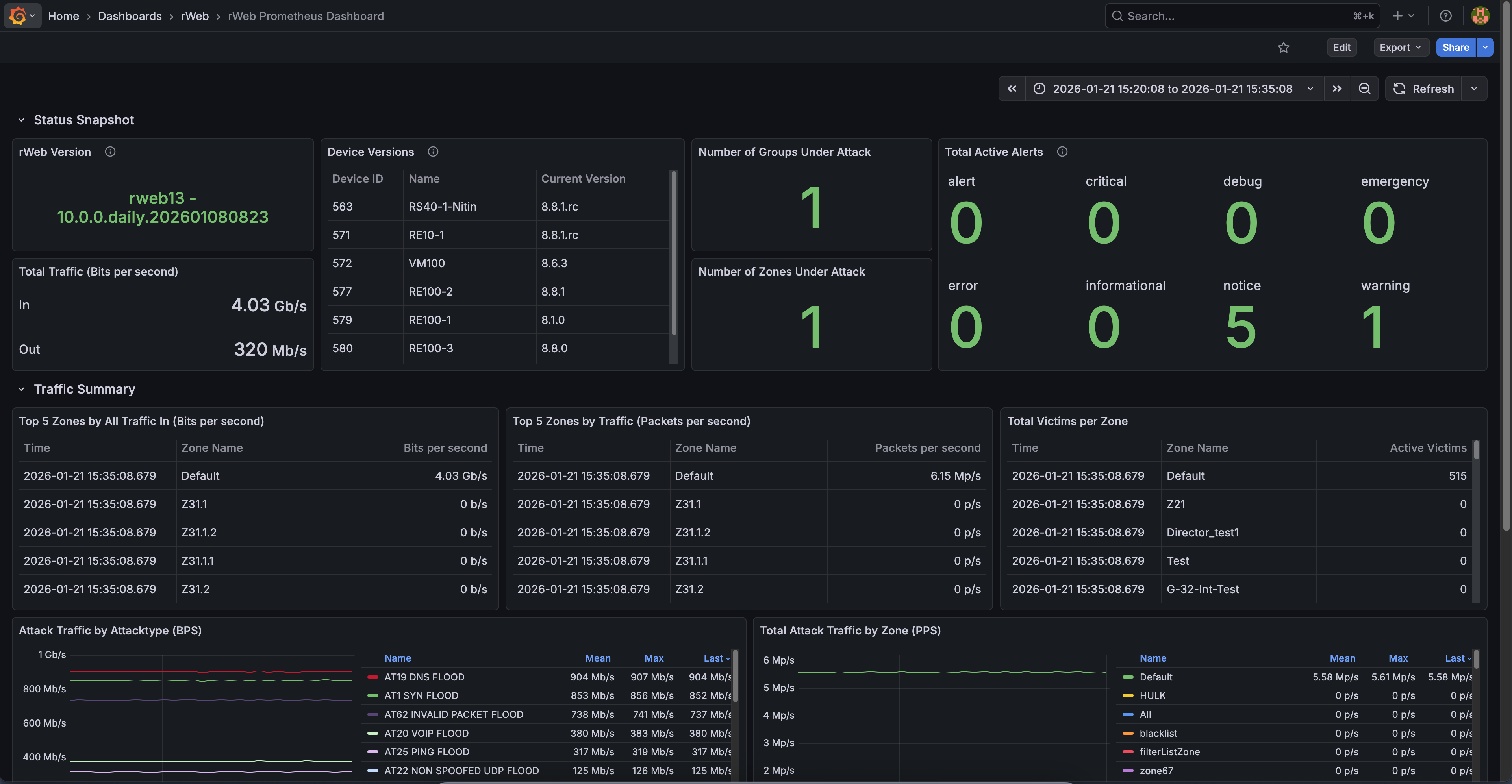Show Total Active Alerts info icon
The width and height of the screenshot is (1512, 784).
(1062, 152)
